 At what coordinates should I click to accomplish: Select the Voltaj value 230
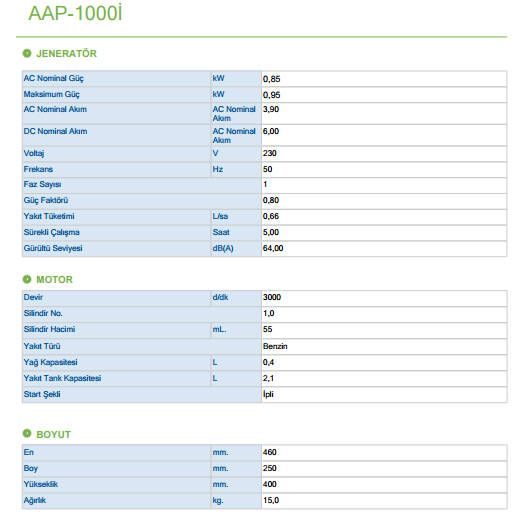coord(270,153)
